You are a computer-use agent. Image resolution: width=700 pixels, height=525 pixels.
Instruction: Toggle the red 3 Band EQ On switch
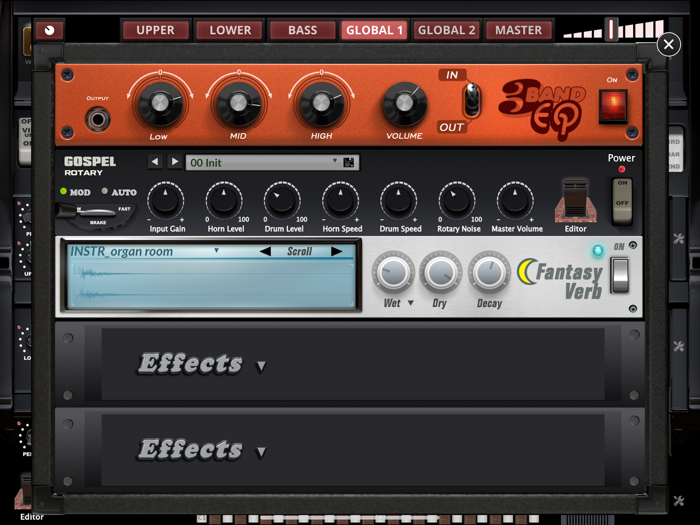(x=613, y=106)
